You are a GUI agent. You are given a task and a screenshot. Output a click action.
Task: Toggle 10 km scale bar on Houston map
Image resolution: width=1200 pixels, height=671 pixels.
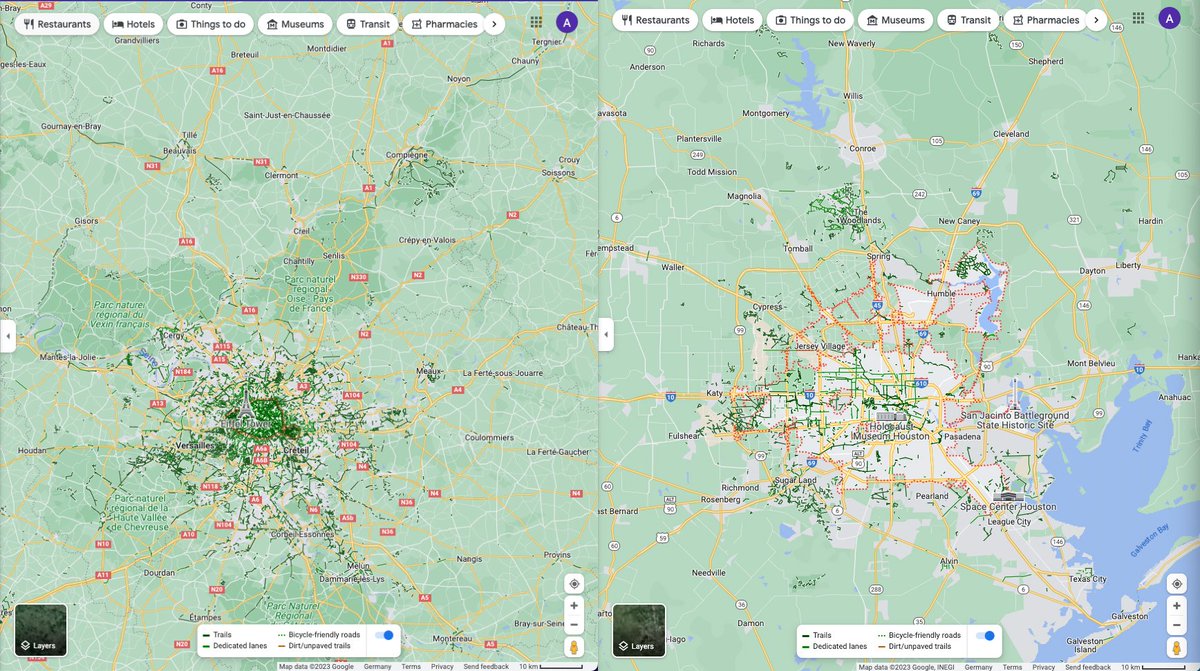click(1153, 666)
